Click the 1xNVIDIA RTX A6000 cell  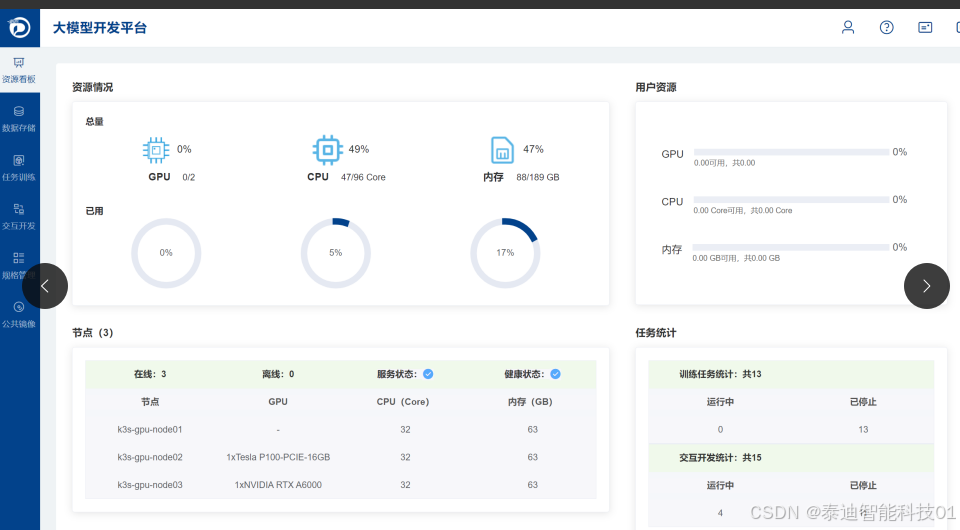pyautogui.click(x=278, y=485)
